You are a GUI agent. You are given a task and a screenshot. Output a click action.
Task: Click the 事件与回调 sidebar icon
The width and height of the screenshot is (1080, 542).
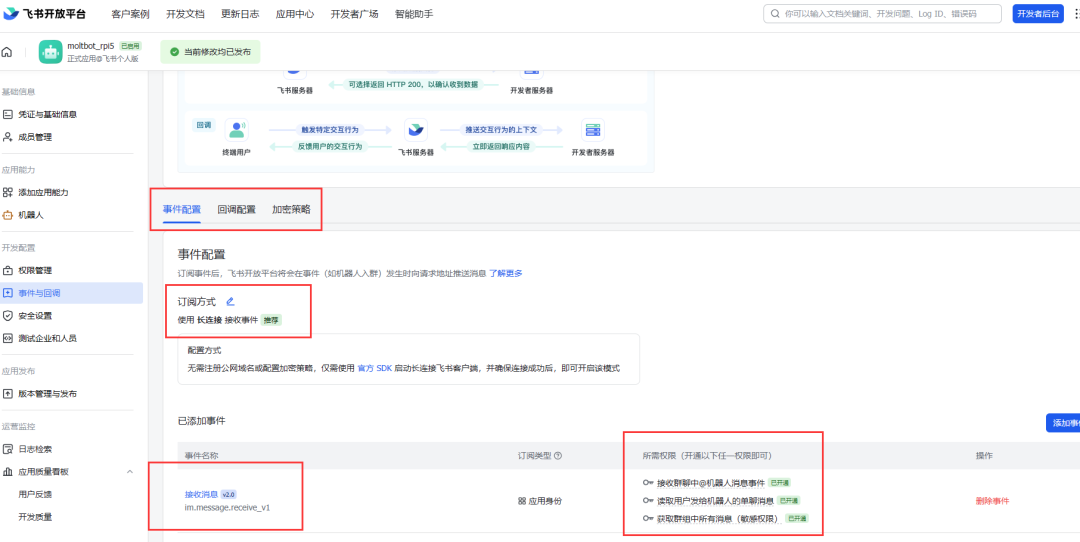point(8,293)
